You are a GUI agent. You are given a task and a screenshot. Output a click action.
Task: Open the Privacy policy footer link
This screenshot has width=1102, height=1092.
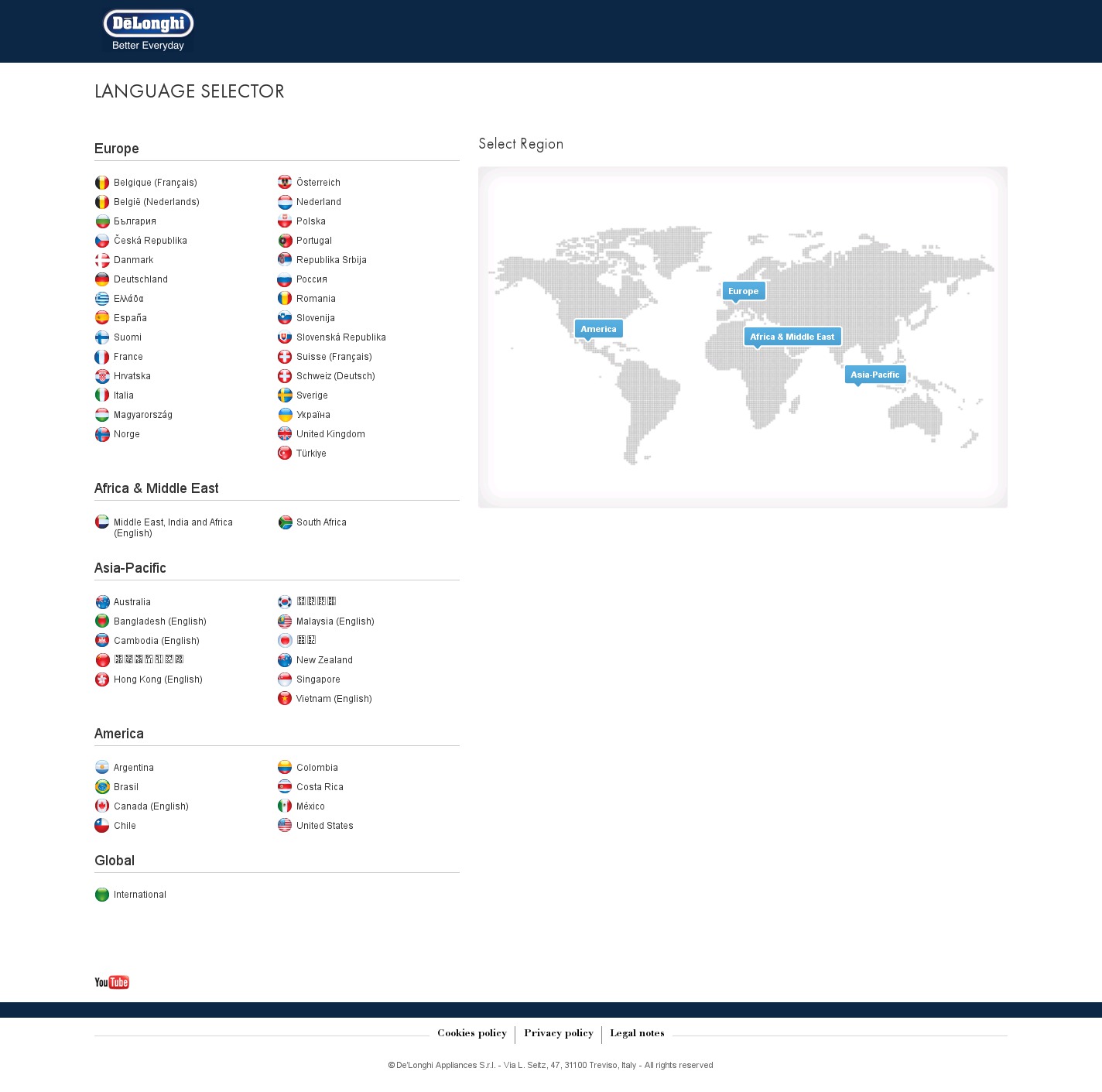(x=558, y=1033)
